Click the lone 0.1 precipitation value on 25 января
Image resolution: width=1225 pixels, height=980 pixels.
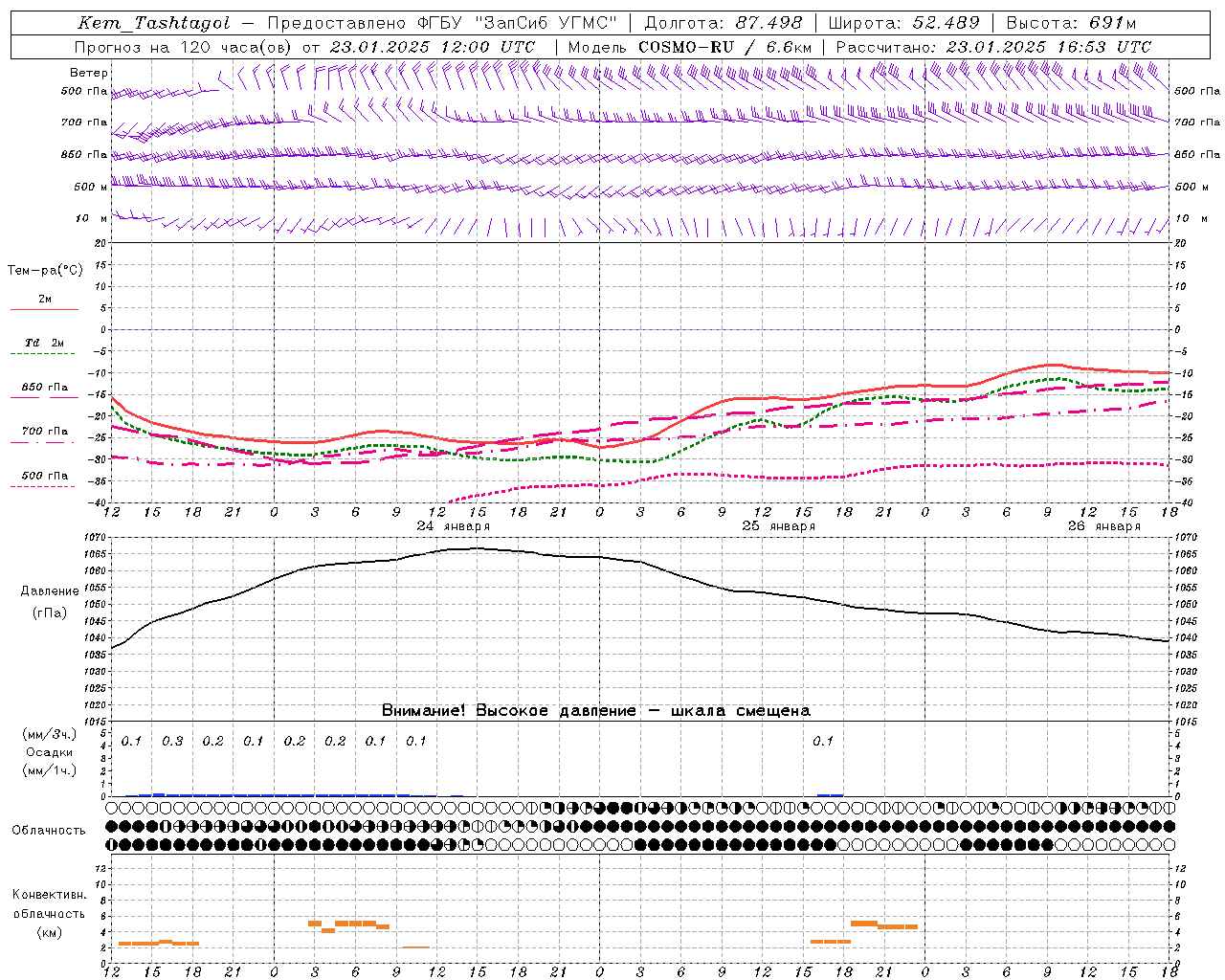823,741
